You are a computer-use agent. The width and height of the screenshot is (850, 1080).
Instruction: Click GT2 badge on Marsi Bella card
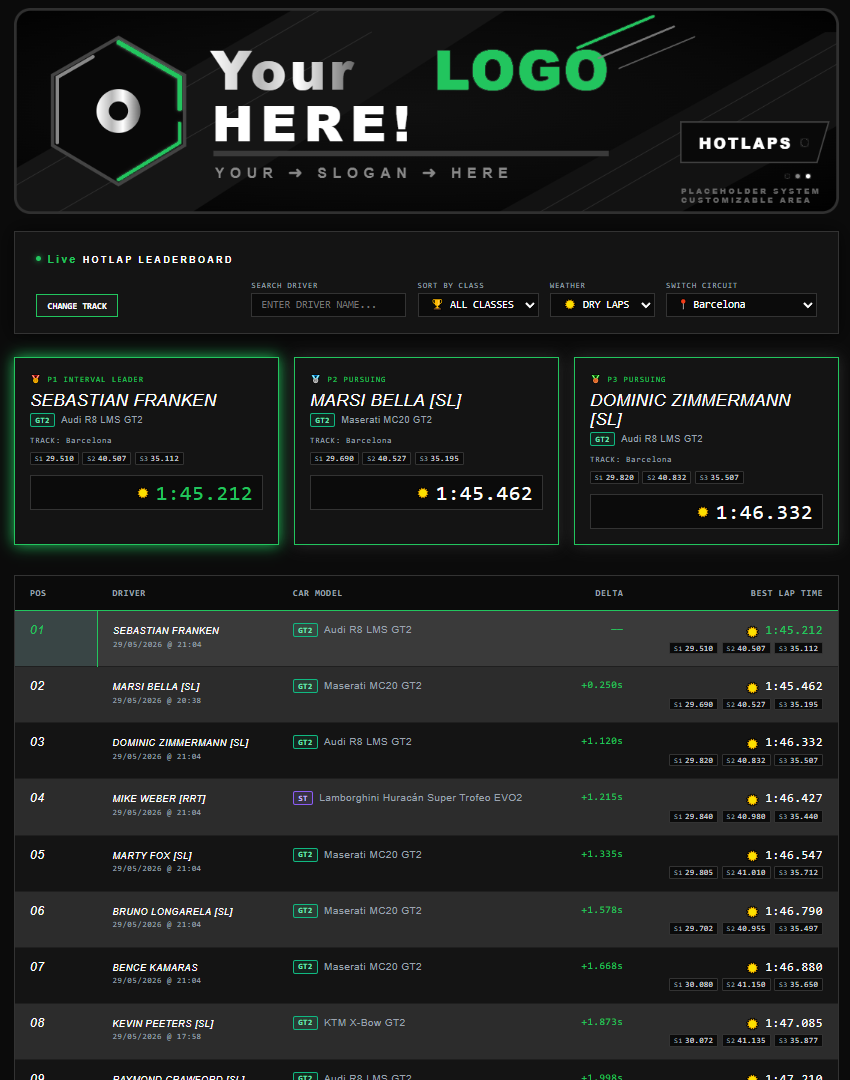pyautogui.click(x=322, y=420)
